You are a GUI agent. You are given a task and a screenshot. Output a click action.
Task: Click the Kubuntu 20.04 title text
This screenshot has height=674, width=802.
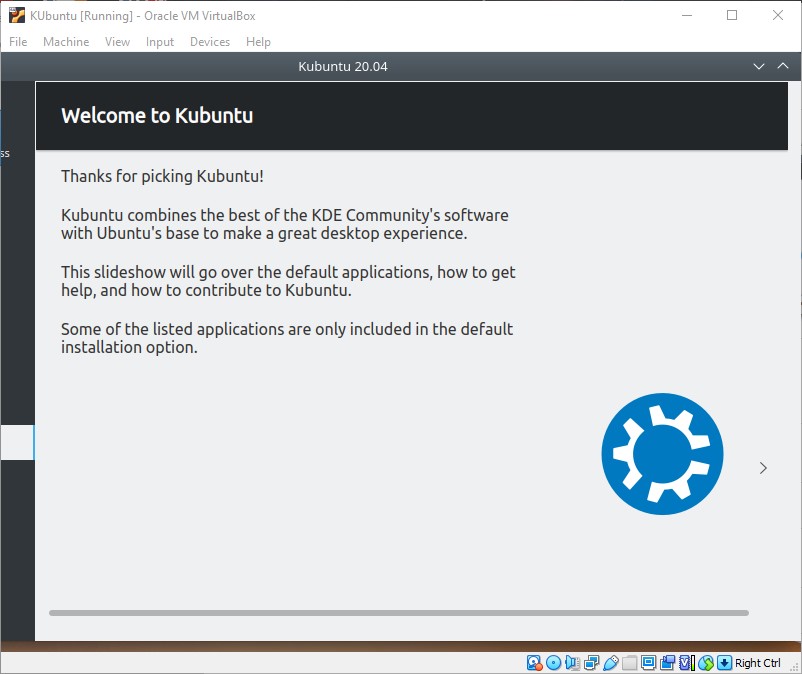[343, 66]
